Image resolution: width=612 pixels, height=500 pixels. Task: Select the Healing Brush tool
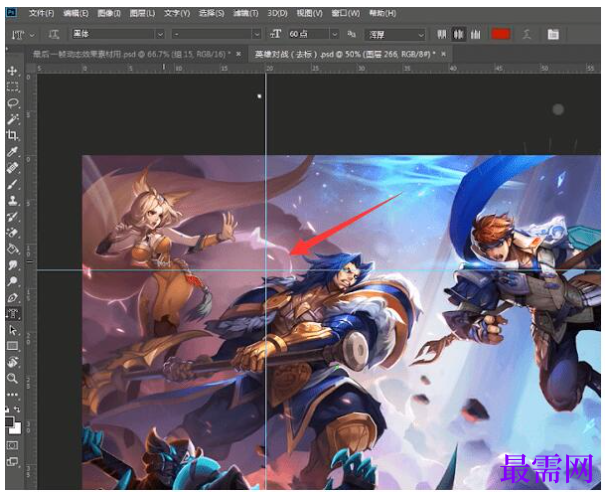(x=12, y=168)
